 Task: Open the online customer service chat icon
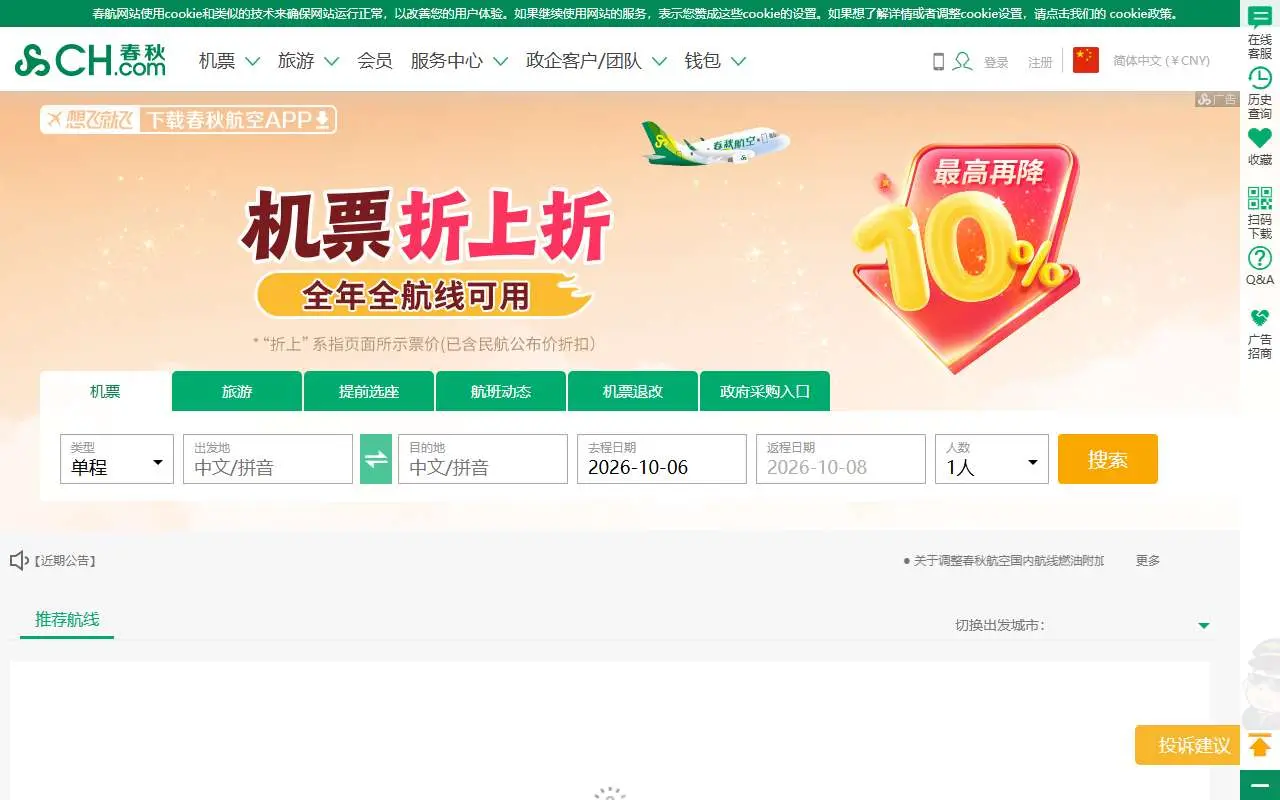pos(1260,18)
